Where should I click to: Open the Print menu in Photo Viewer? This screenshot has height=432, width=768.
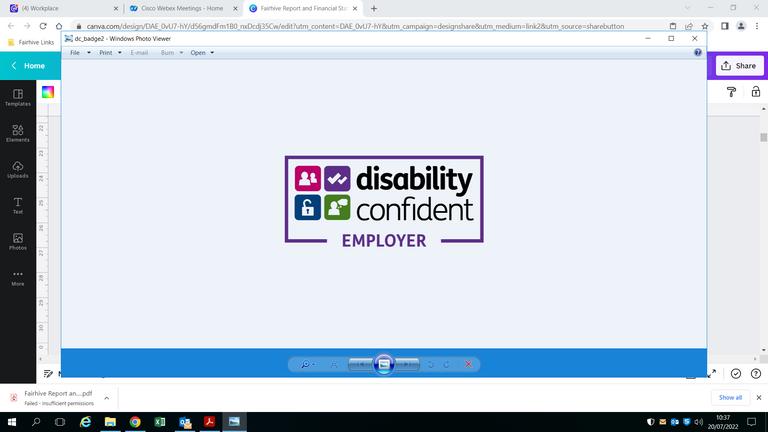[x=110, y=52]
